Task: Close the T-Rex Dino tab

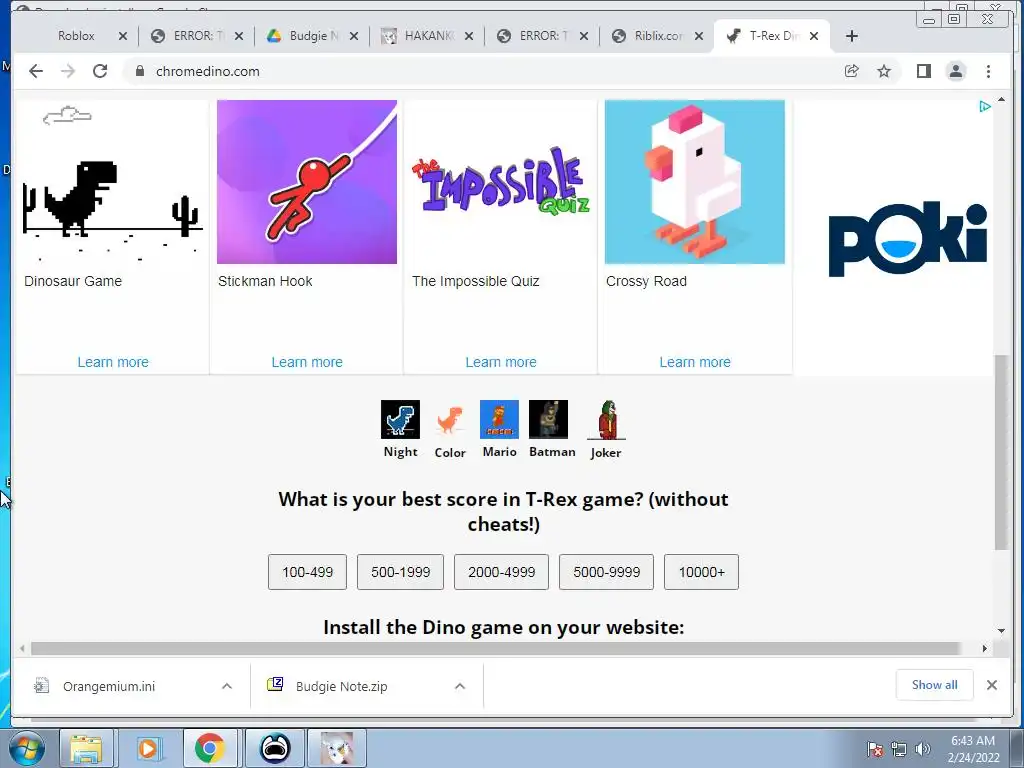Action: point(814,36)
